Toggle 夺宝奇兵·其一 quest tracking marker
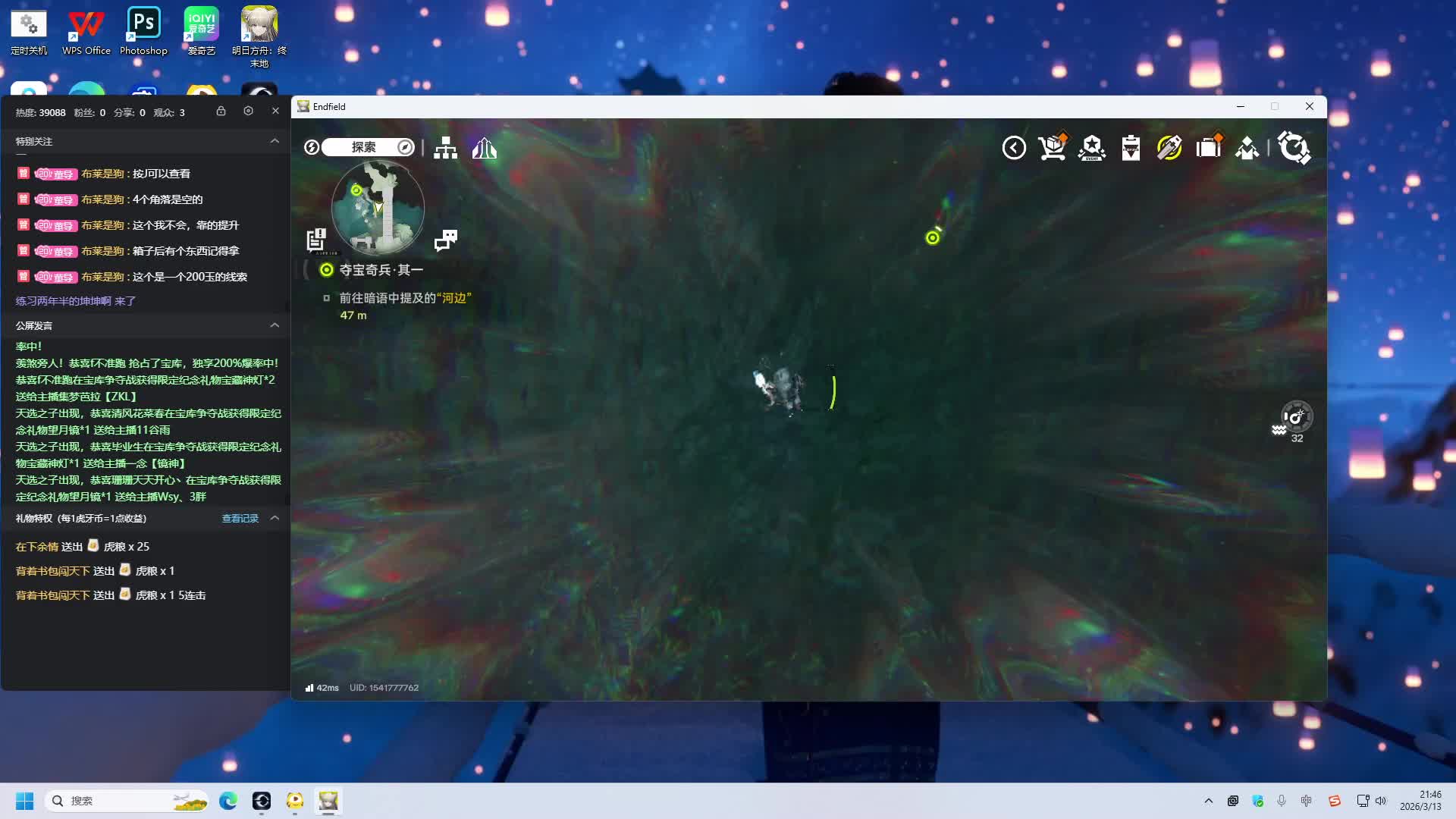 tap(326, 270)
